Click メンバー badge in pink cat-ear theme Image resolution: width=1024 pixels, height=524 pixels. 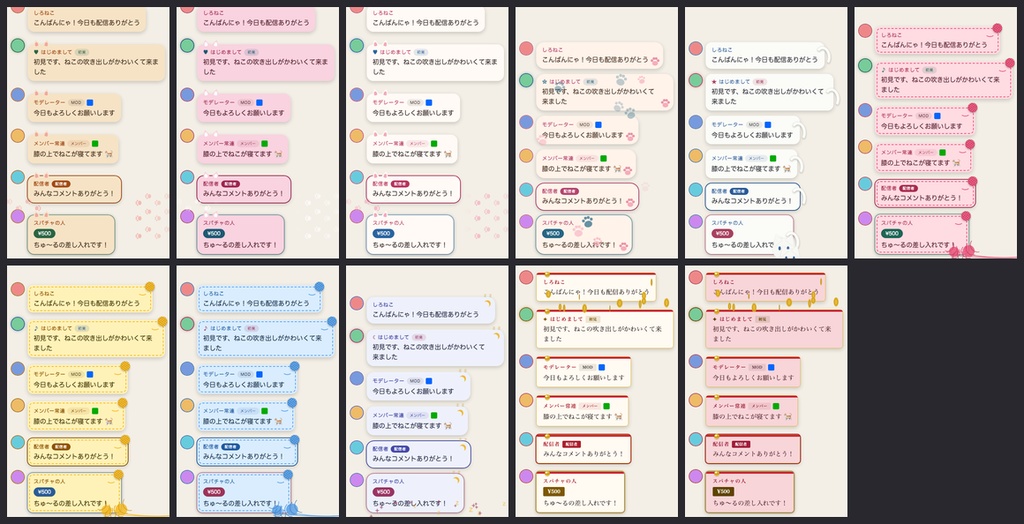pos(248,144)
